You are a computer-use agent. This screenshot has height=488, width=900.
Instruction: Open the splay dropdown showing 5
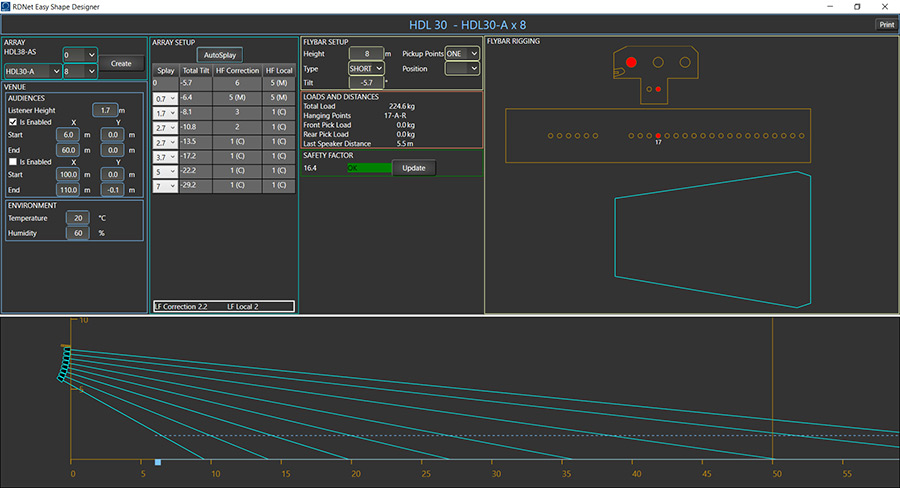pyautogui.click(x=165, y=171)
